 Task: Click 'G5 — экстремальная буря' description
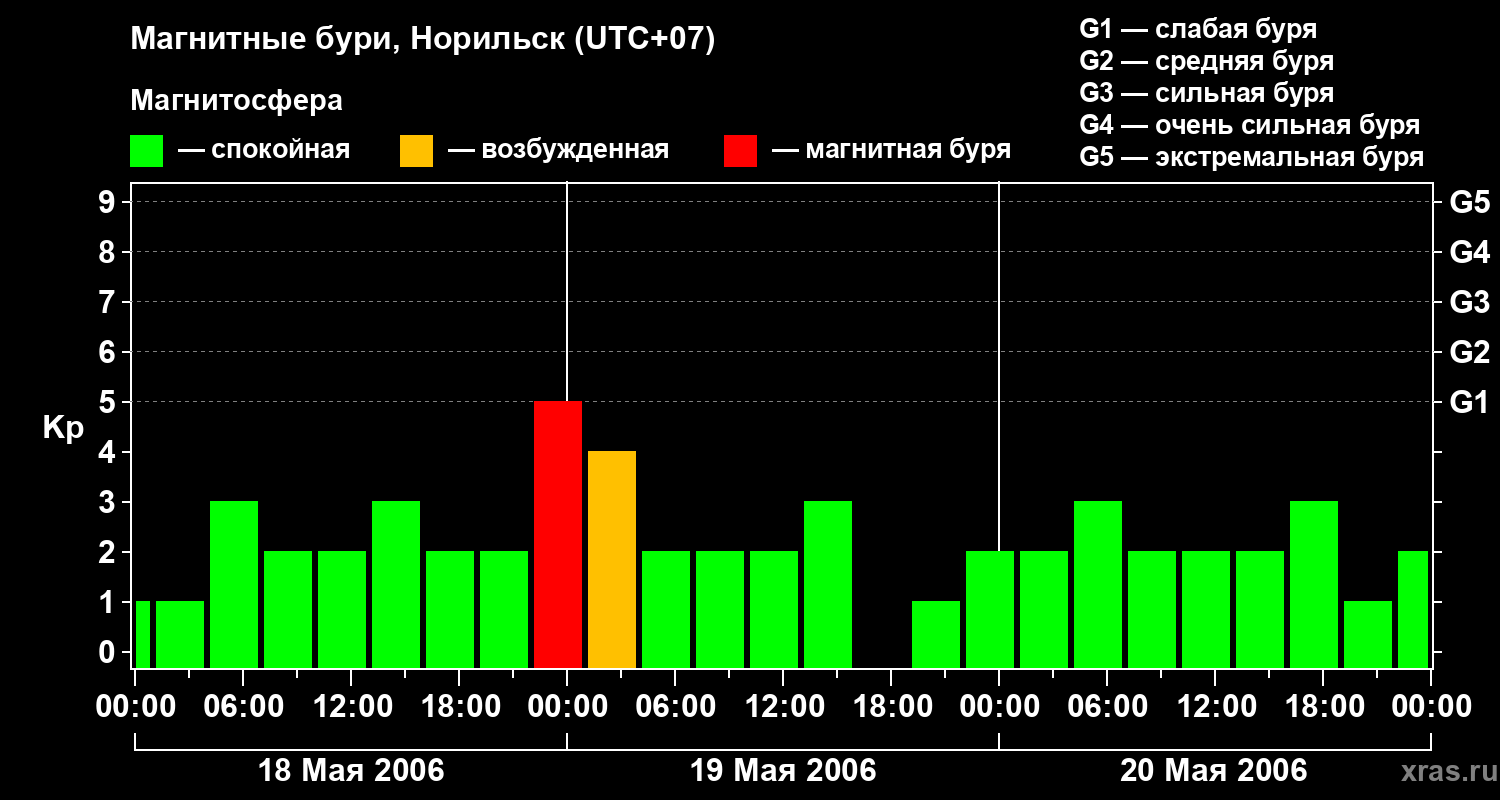1252,157
